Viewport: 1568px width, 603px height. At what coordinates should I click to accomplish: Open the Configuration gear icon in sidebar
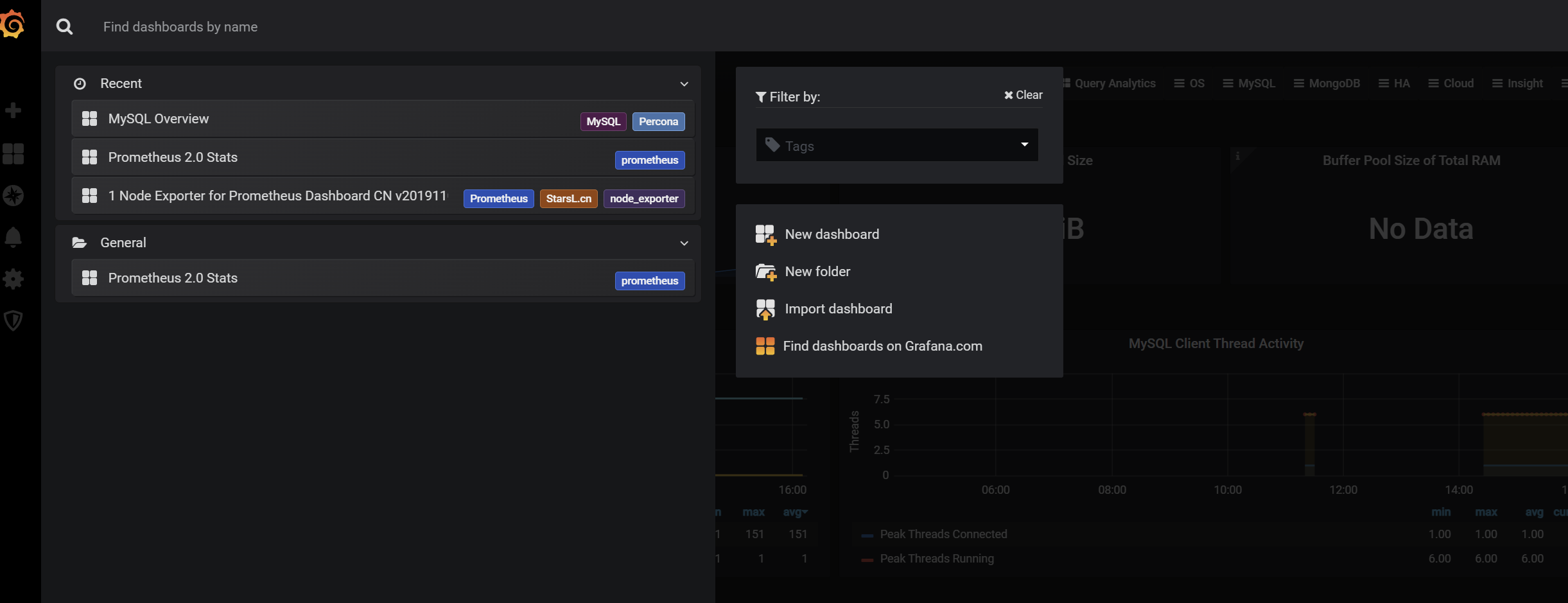[x=13, y=279]
